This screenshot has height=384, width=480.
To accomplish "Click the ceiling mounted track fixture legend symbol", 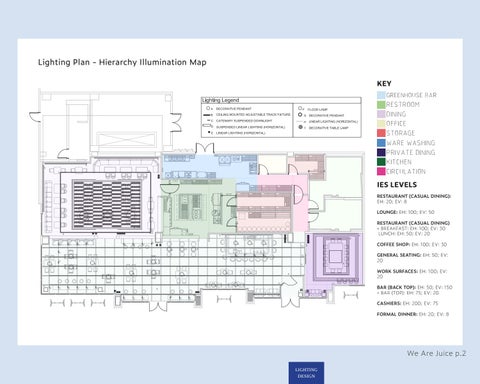I will pyautogui.click(x=208, y=115).
